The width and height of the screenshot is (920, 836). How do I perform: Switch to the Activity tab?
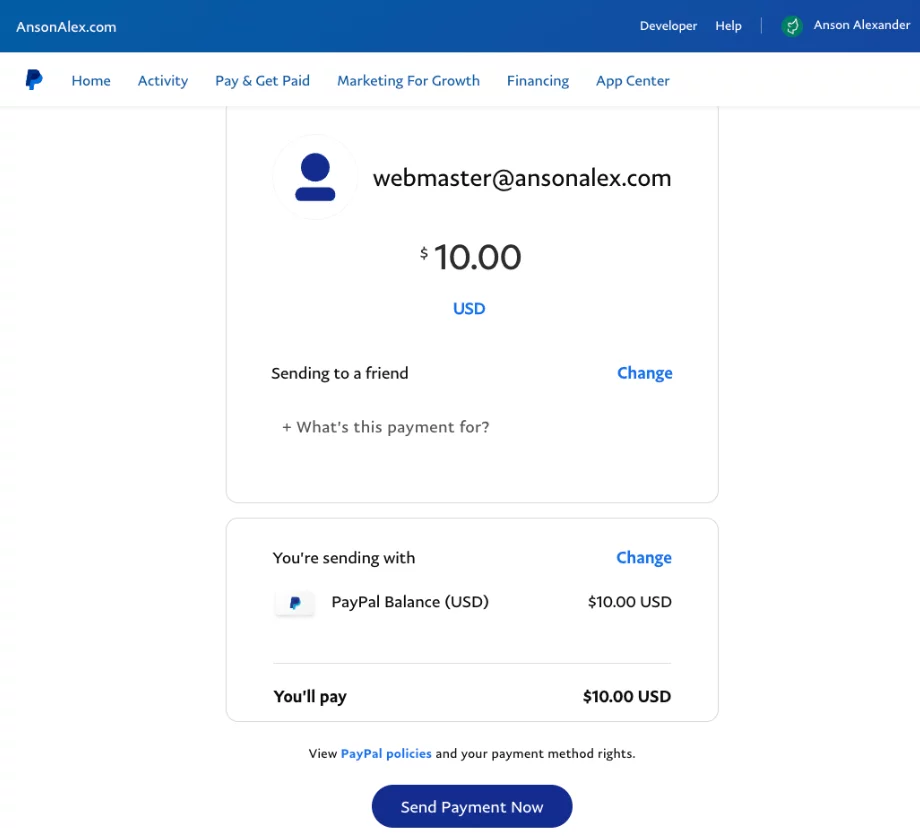(162, 80)
